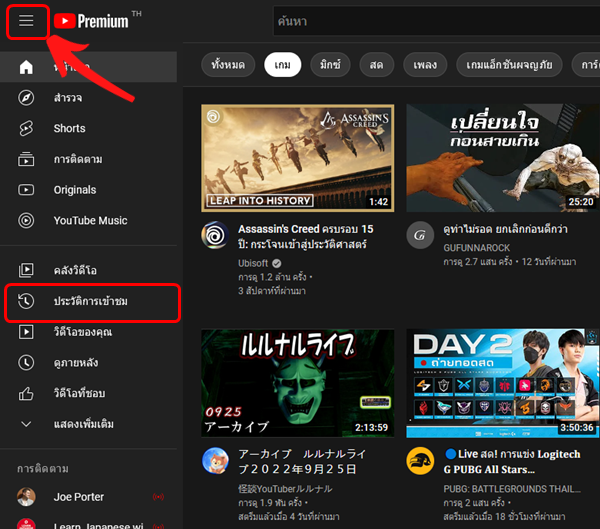Select the เพลง filter chip
Viewport: 600px width, 529px height.
click(x=425, y=65)
